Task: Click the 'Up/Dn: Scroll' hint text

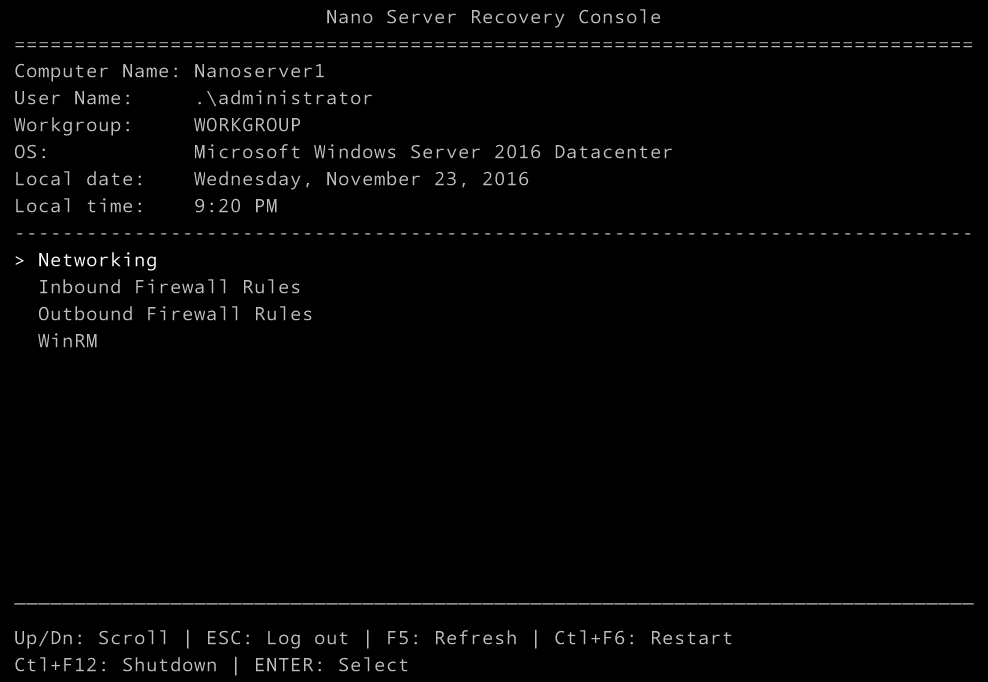Action: [85, 638]
